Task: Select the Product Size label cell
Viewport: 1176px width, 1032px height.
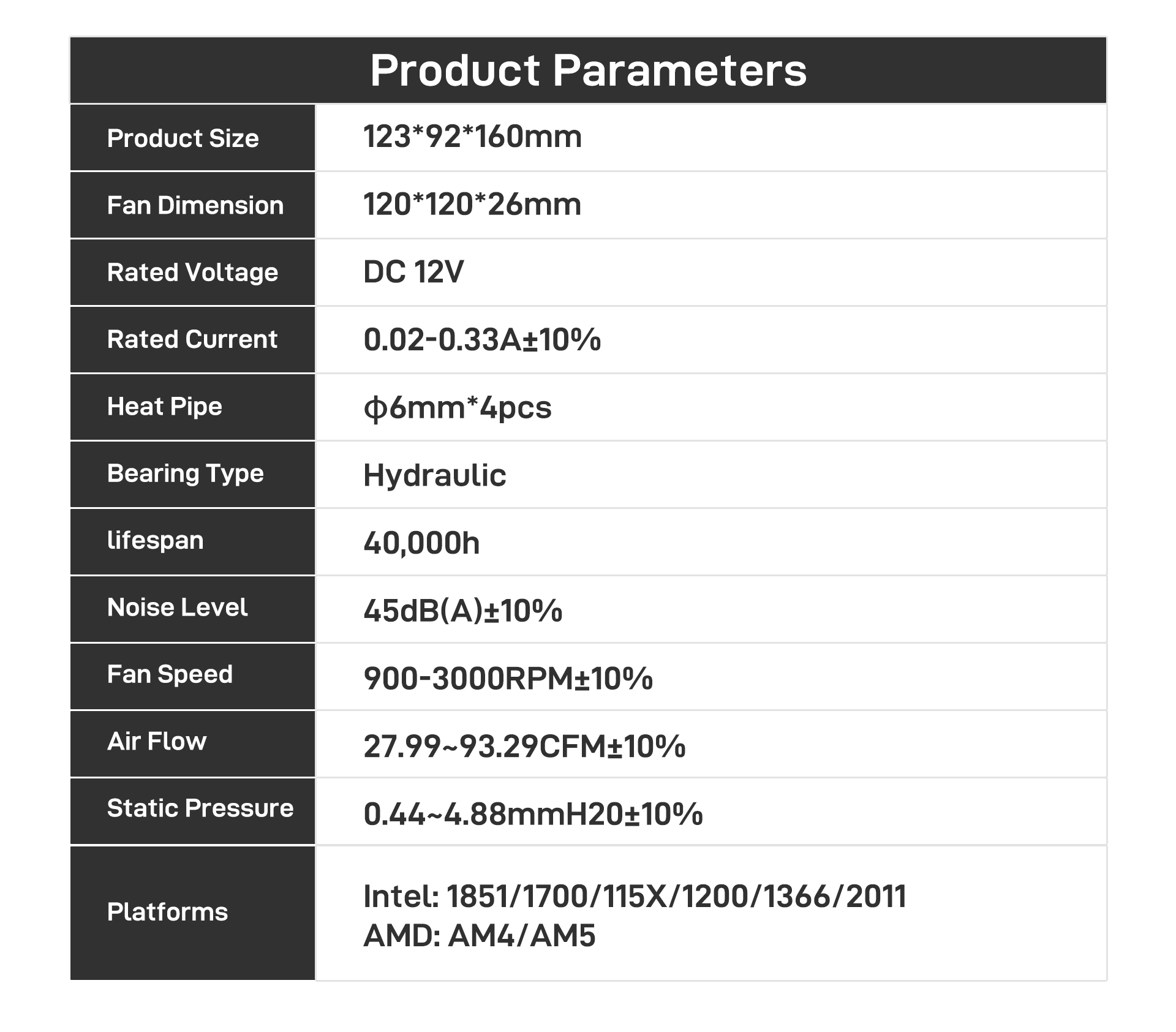Action: (192, 138)
